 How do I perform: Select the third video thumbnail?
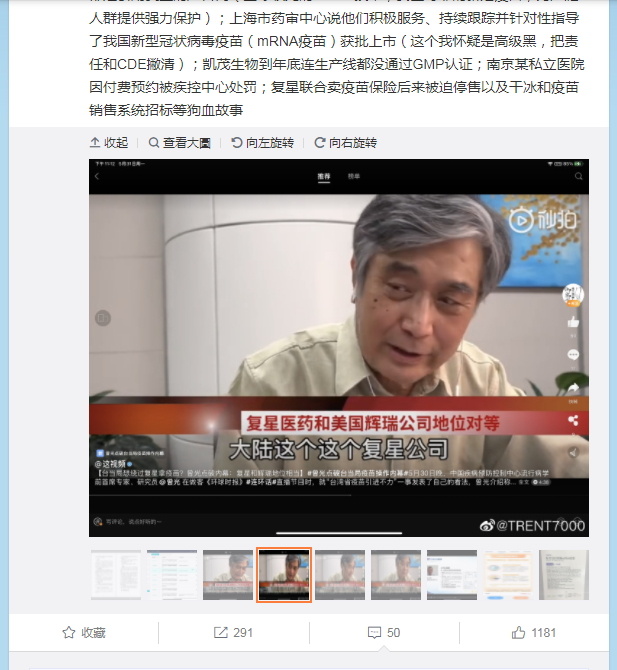tap(228, 575)
